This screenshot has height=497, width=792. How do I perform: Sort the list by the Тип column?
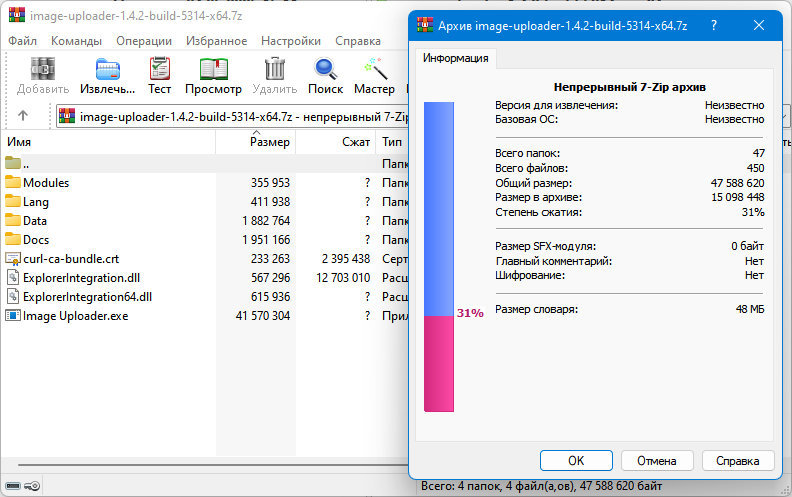(392, 142)
